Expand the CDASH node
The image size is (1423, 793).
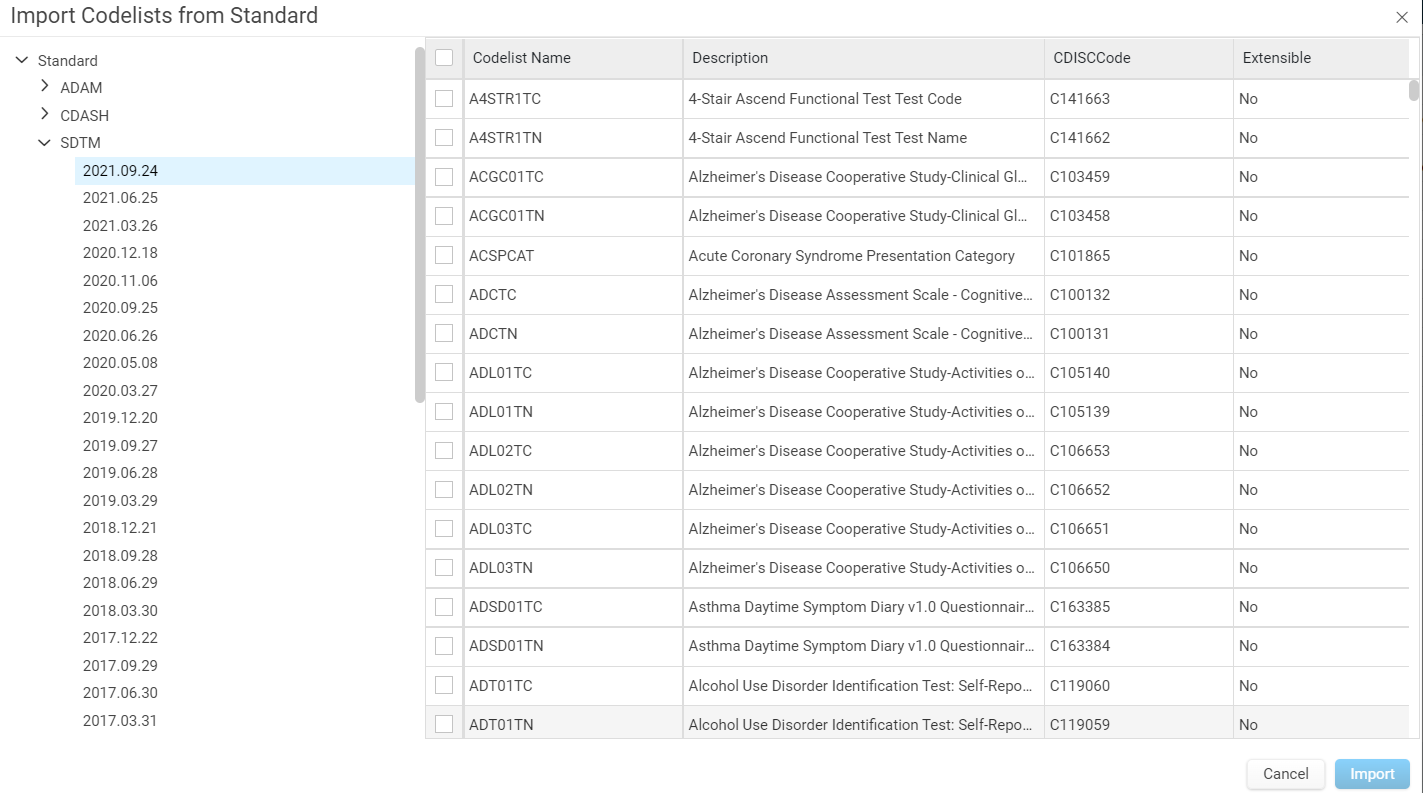[x=44, y=115]
